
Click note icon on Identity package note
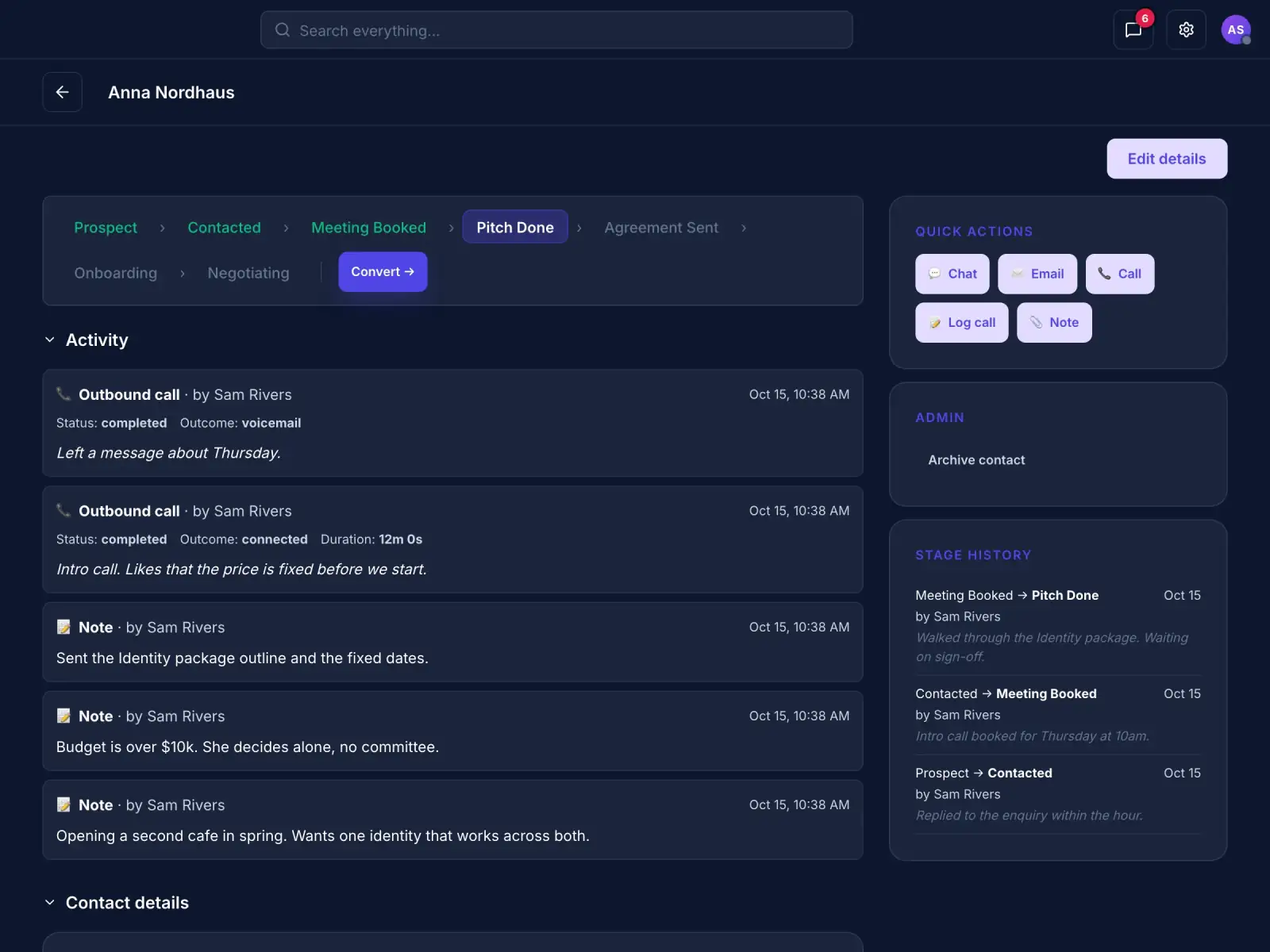point(63,628)
